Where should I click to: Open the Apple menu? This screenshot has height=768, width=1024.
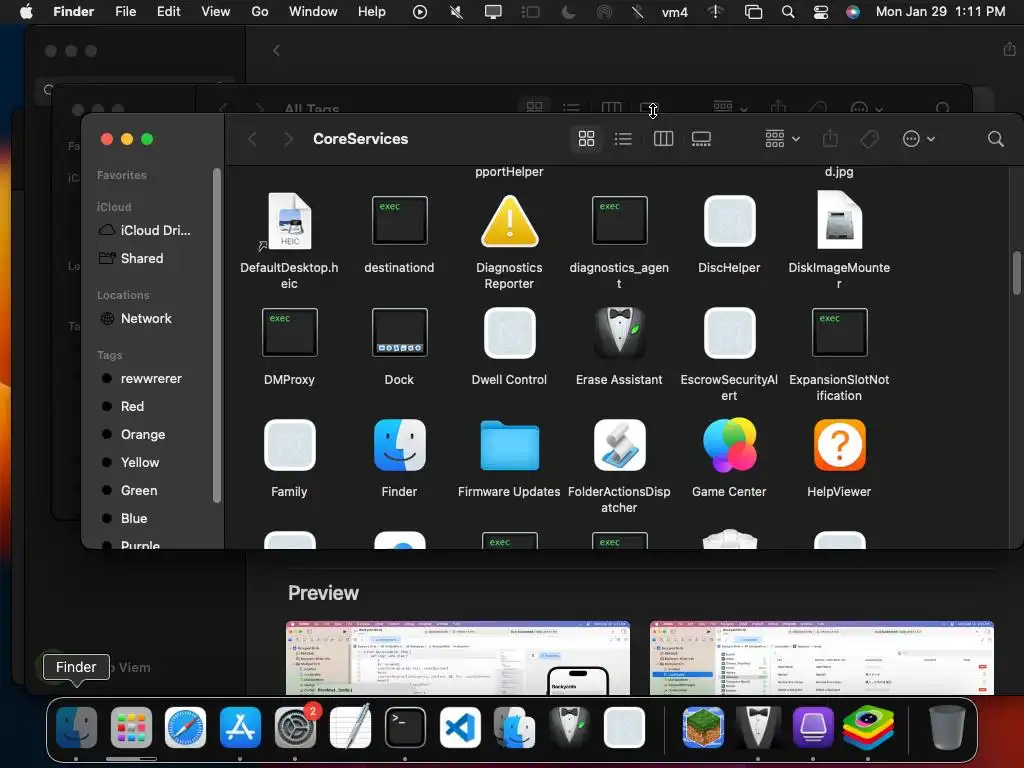tap(26, 12)
